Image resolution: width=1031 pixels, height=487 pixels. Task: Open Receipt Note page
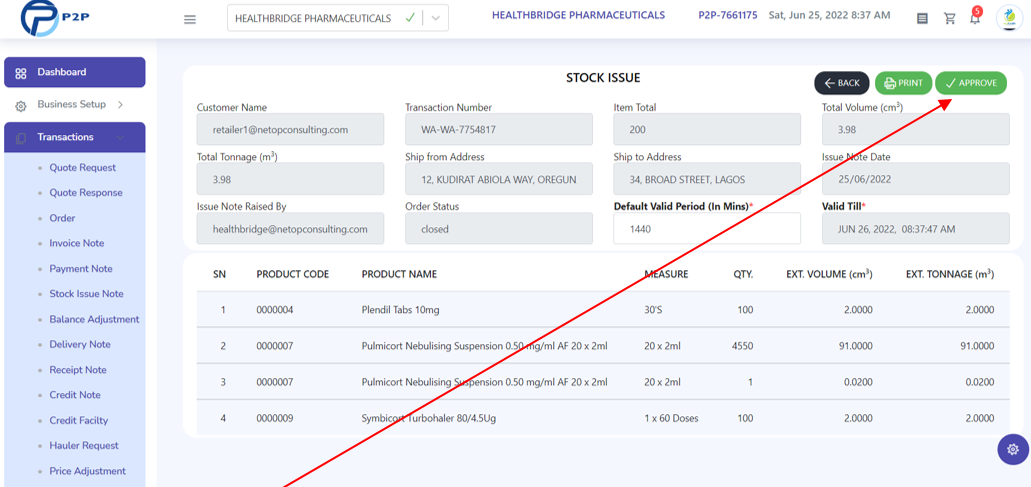[78, 370]
